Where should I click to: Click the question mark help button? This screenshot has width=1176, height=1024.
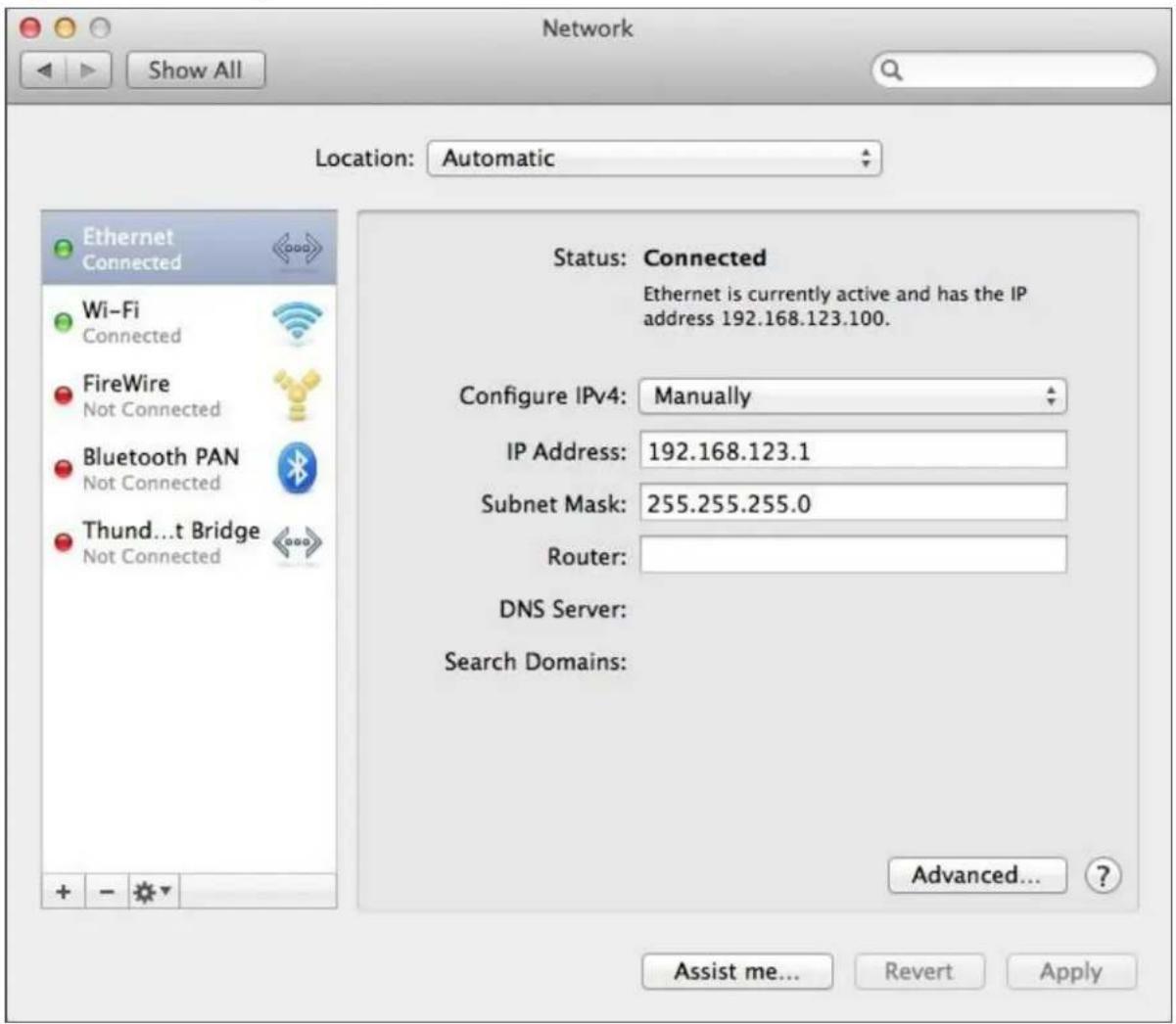pyautogui.click(x=1103, y=875)
